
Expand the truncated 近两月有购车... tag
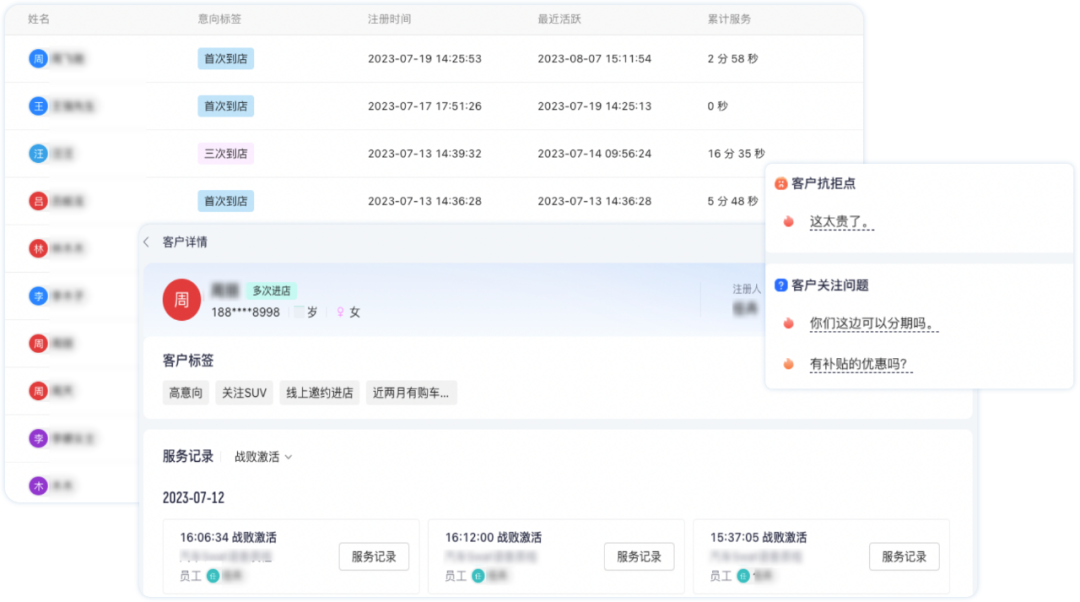click(x=412, y=393)
